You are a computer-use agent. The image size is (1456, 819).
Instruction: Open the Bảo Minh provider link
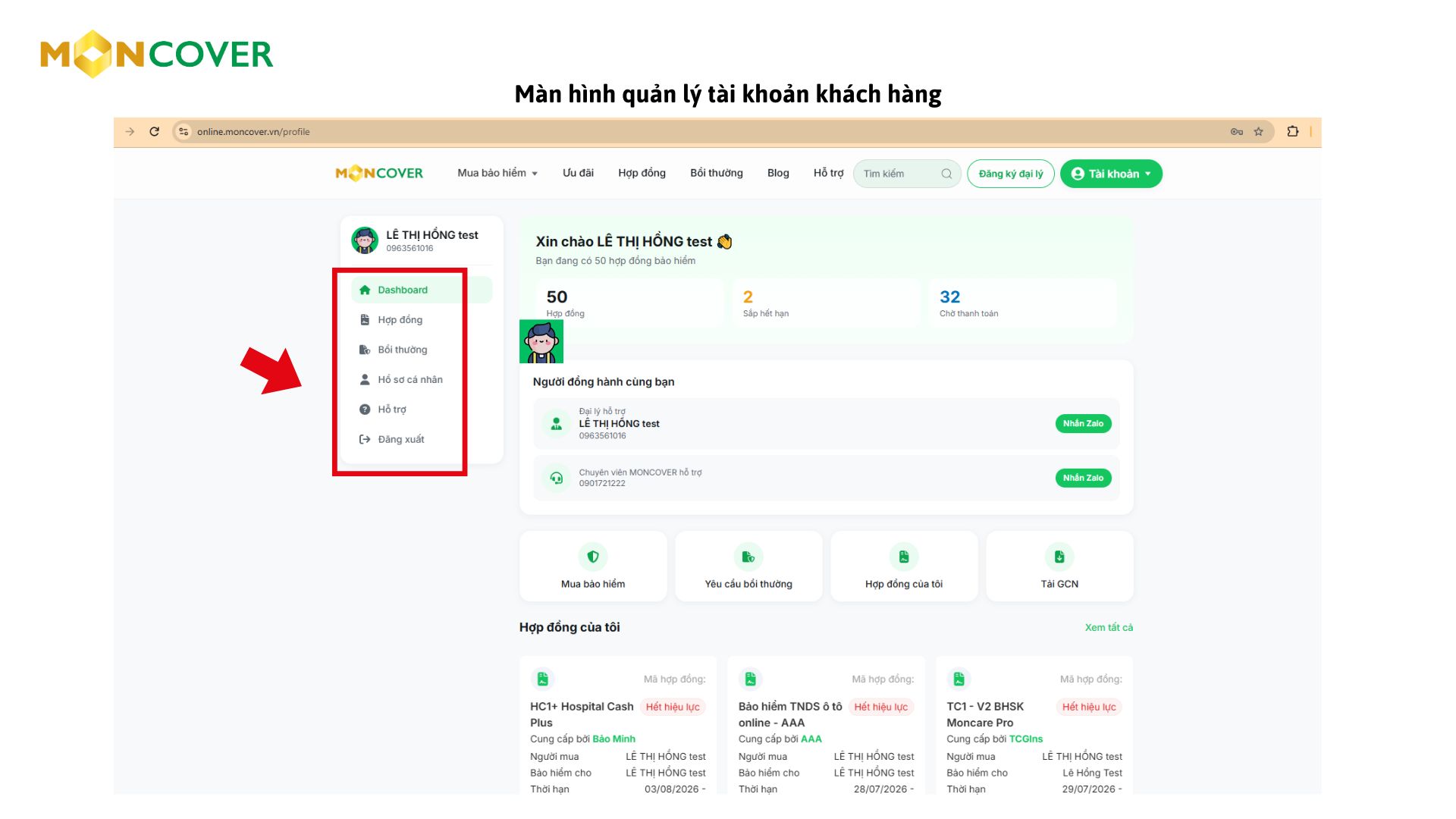point(613,739)
